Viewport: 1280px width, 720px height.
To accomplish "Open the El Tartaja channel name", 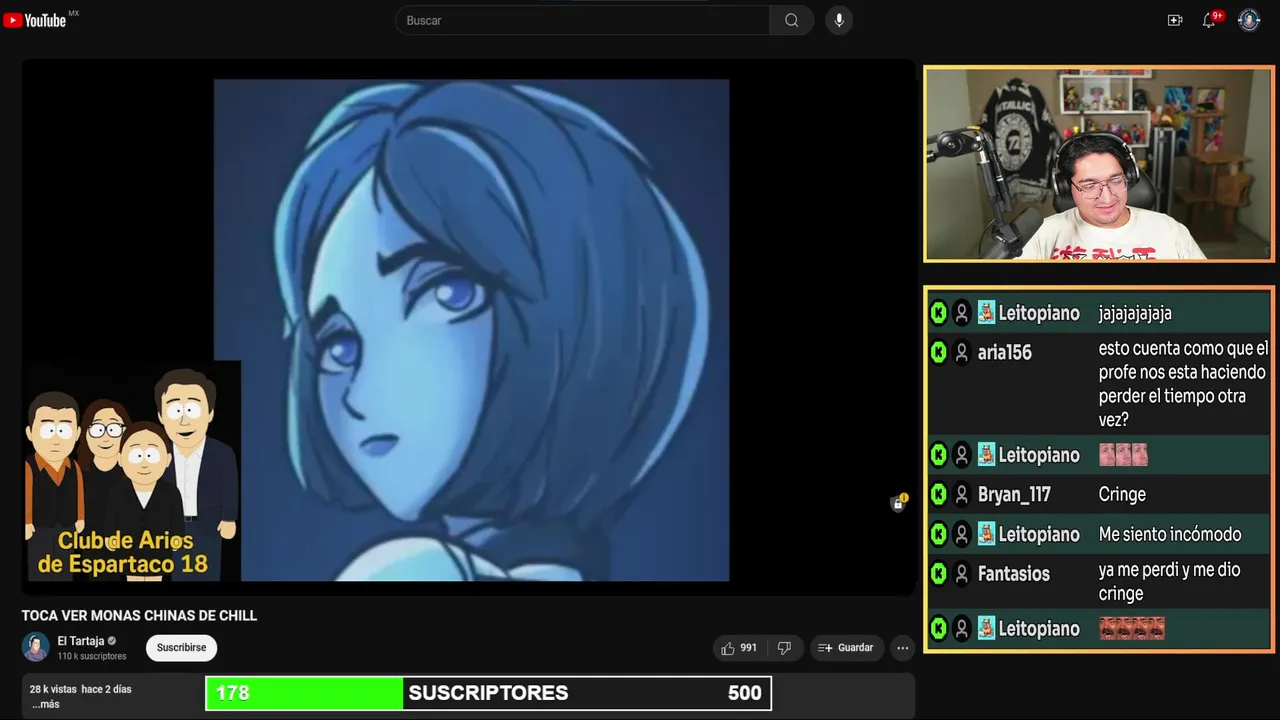I will click(x=81, y=641).
